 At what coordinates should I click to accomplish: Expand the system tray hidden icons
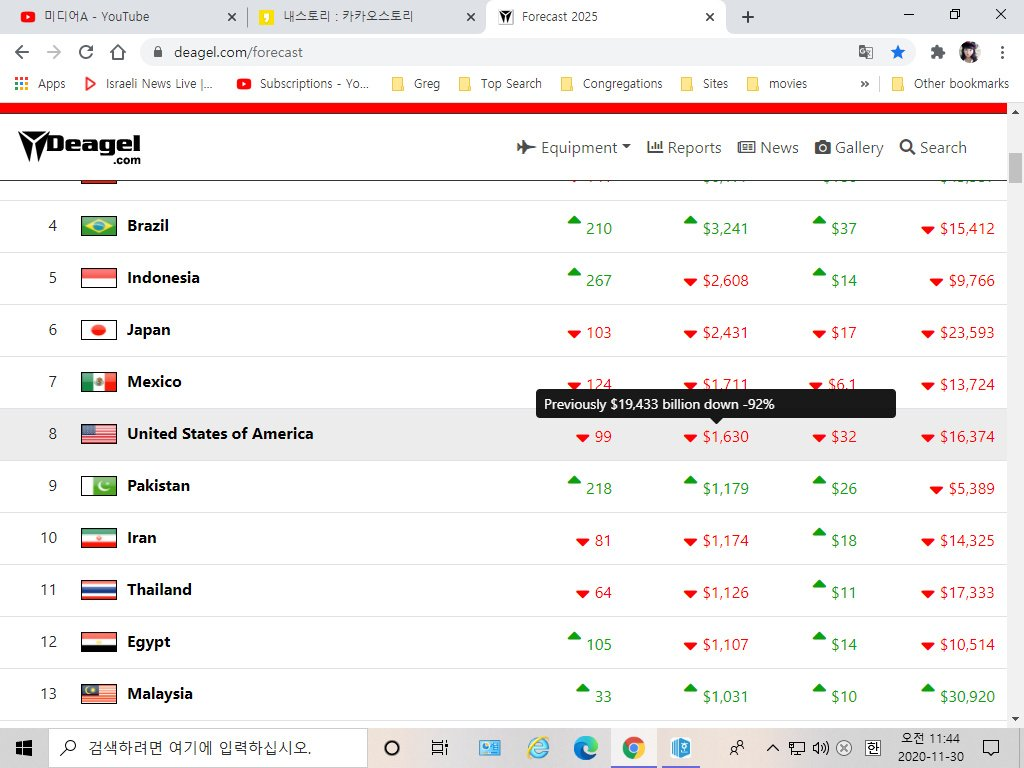pyautogui.click(x=772, y=747)
